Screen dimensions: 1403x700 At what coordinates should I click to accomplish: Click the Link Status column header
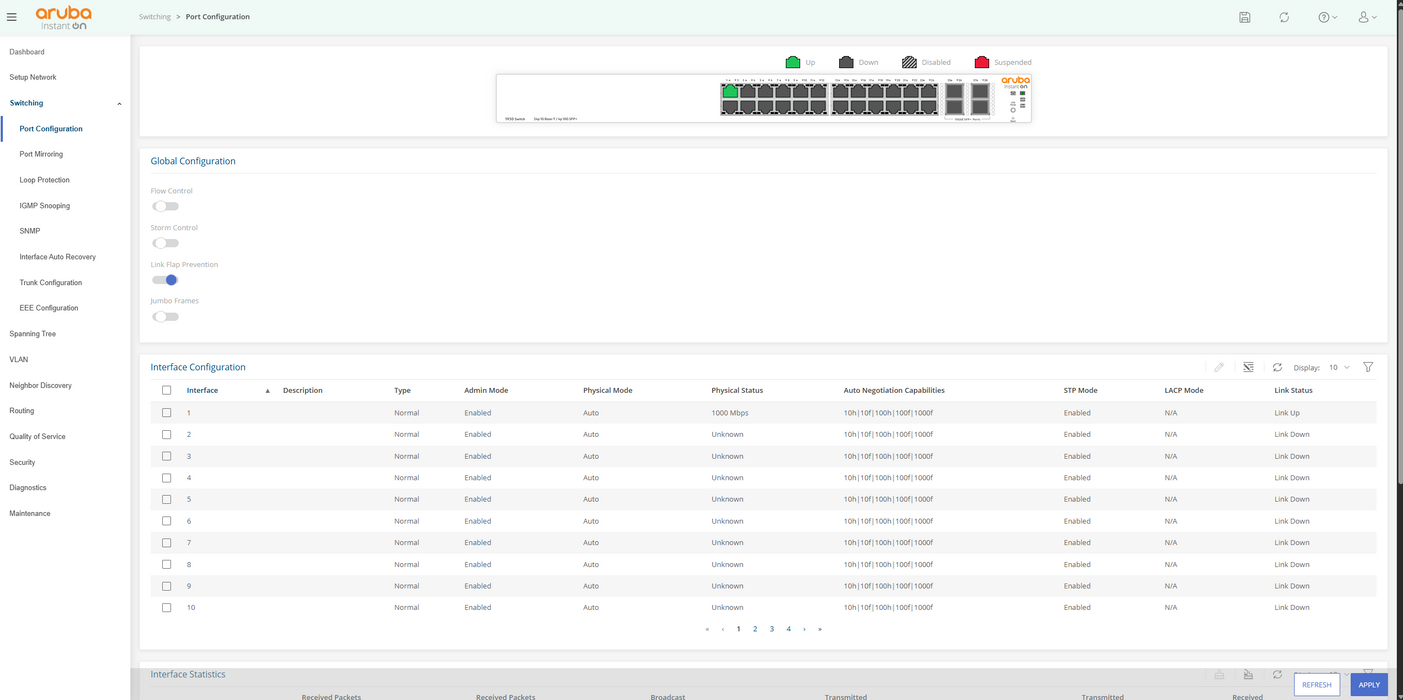pos(1293,390)
